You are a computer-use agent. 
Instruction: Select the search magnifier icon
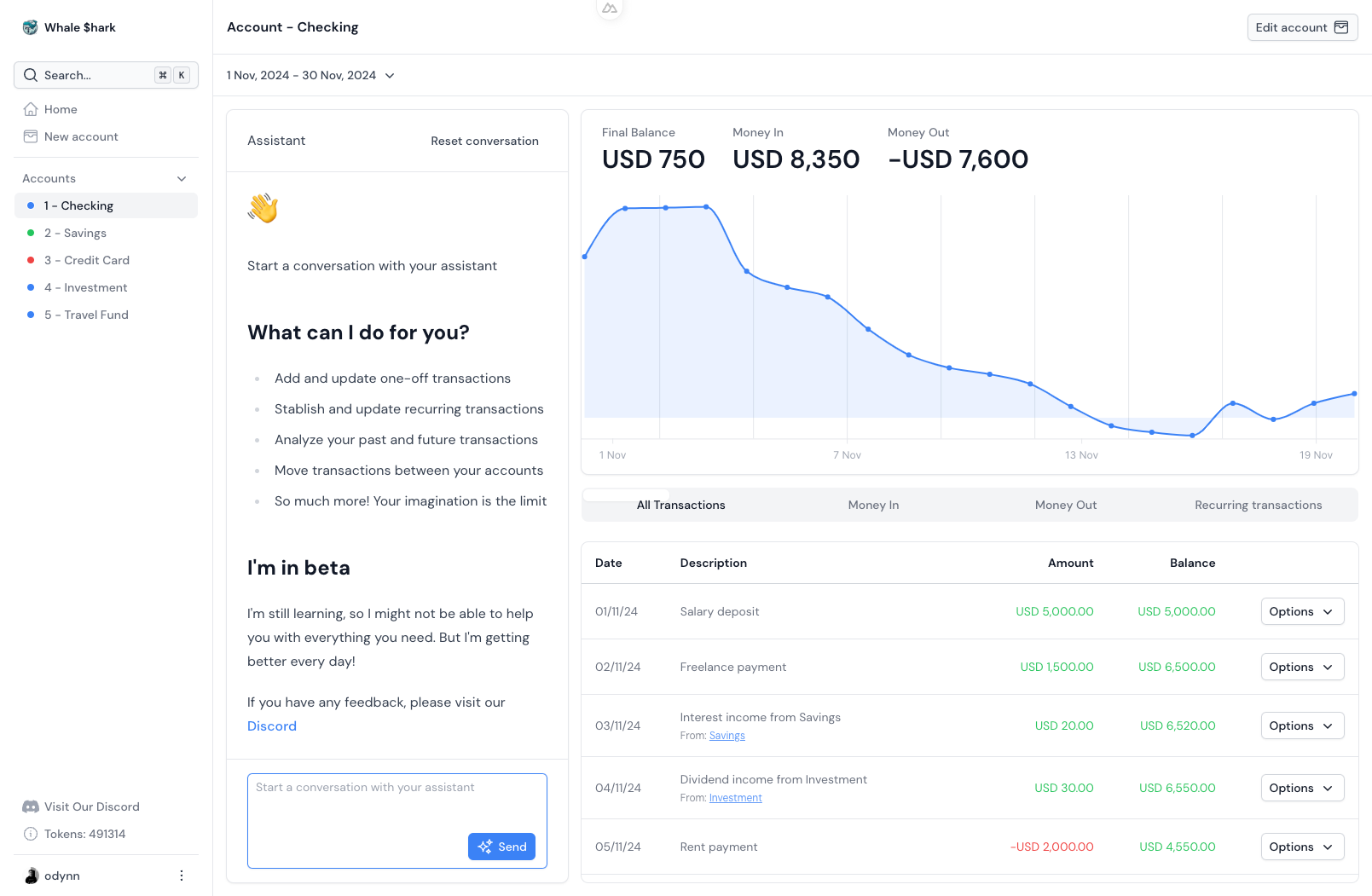[x=31, y=75]
